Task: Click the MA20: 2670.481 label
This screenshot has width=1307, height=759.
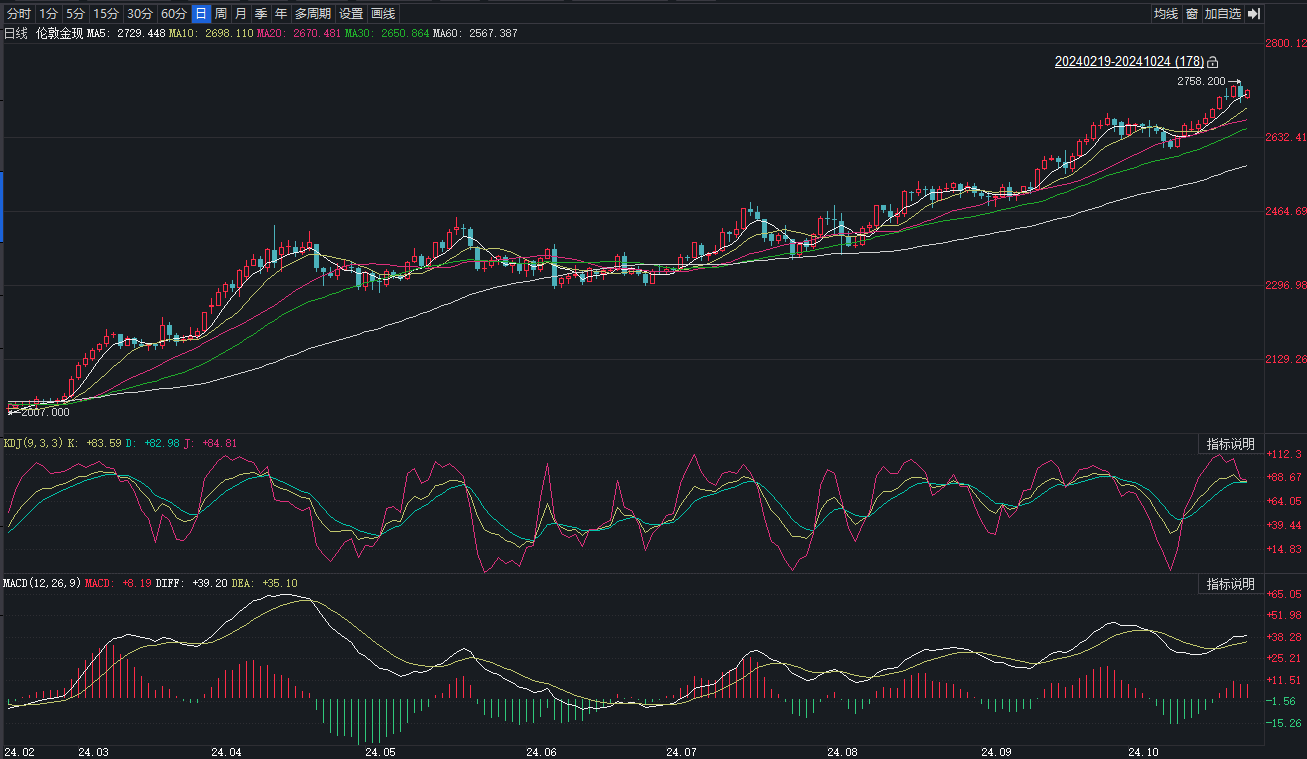Action: click(x=299, y=33)
